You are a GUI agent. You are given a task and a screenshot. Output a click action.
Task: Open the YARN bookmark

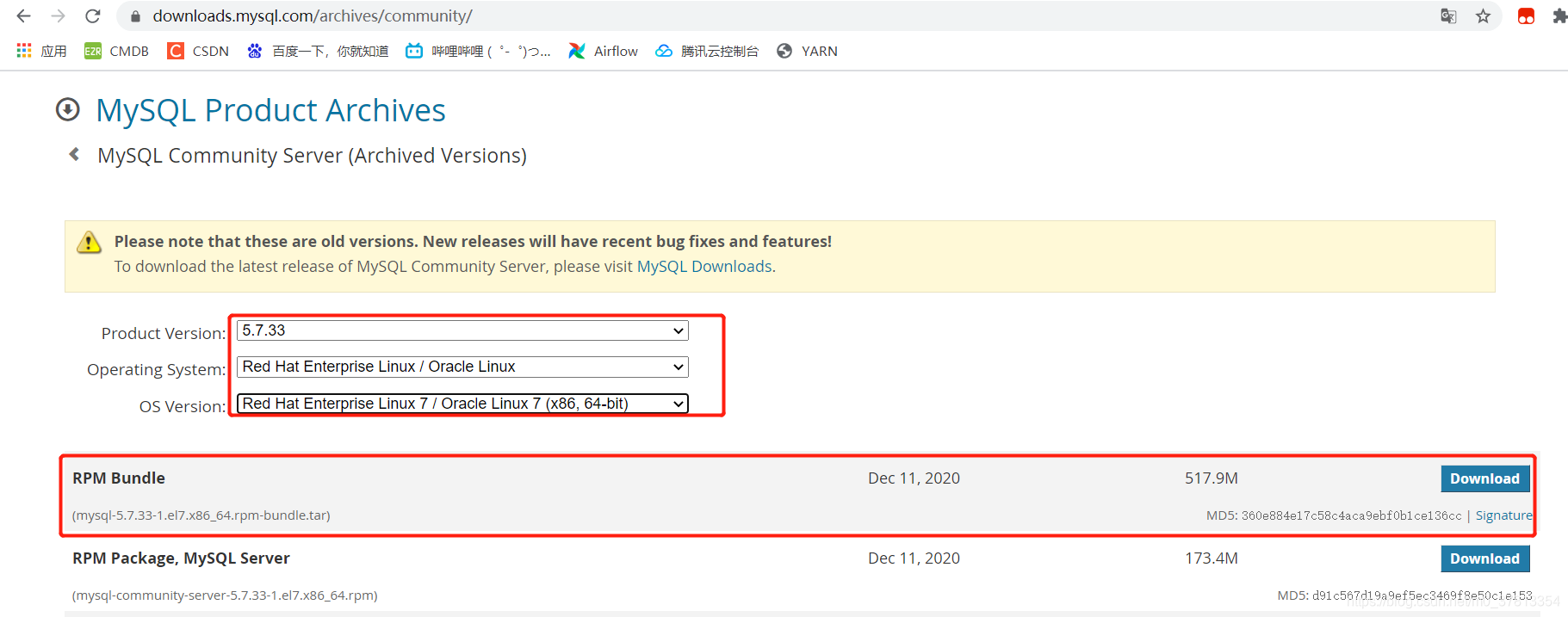(x=807, y=52)
